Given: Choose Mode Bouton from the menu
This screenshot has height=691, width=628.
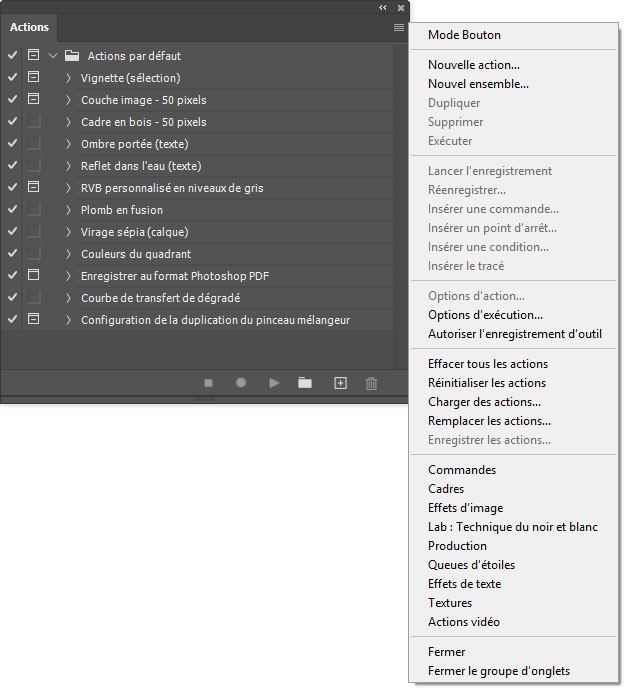Looking at the screenshot, I should [x=464, y=35].
